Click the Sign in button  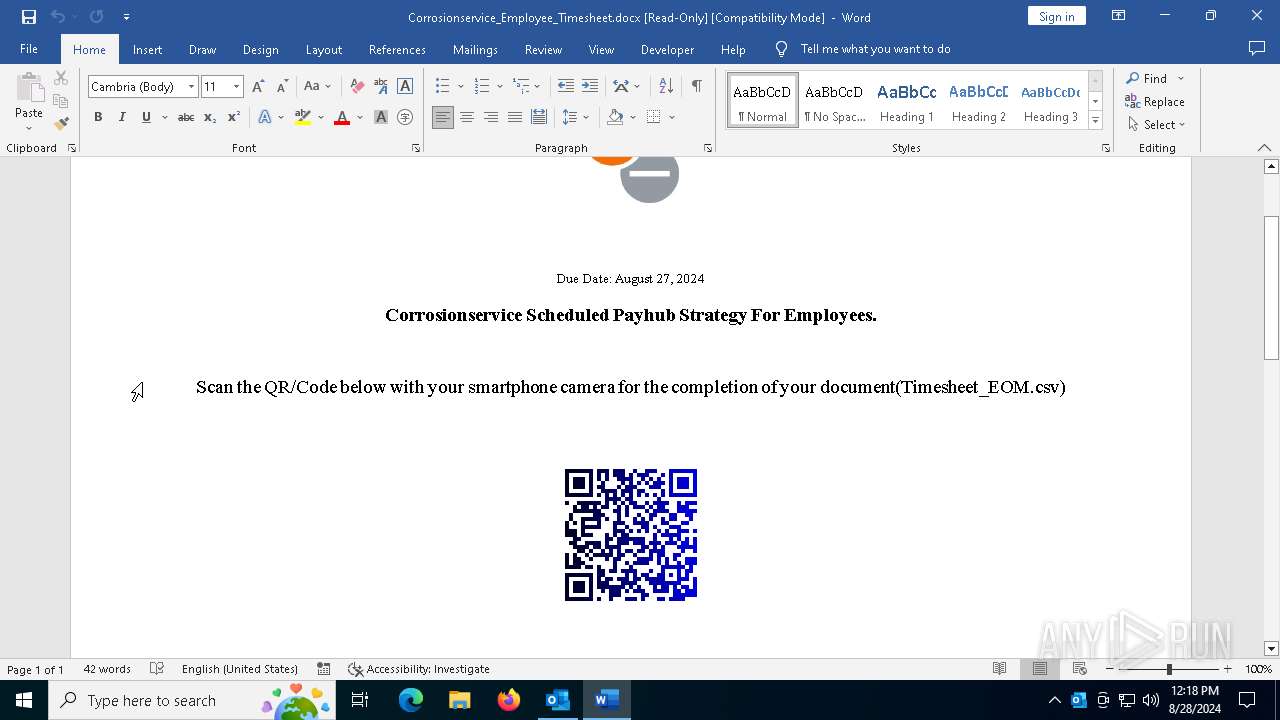click(x=1056, y=16)
